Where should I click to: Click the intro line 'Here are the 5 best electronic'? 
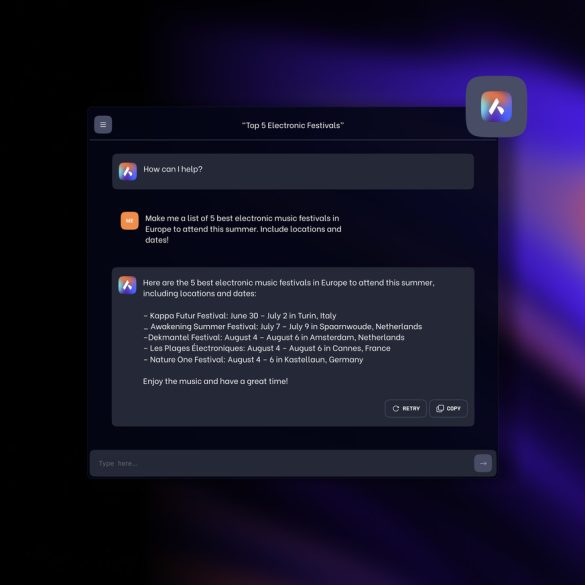tap(289, 288)
